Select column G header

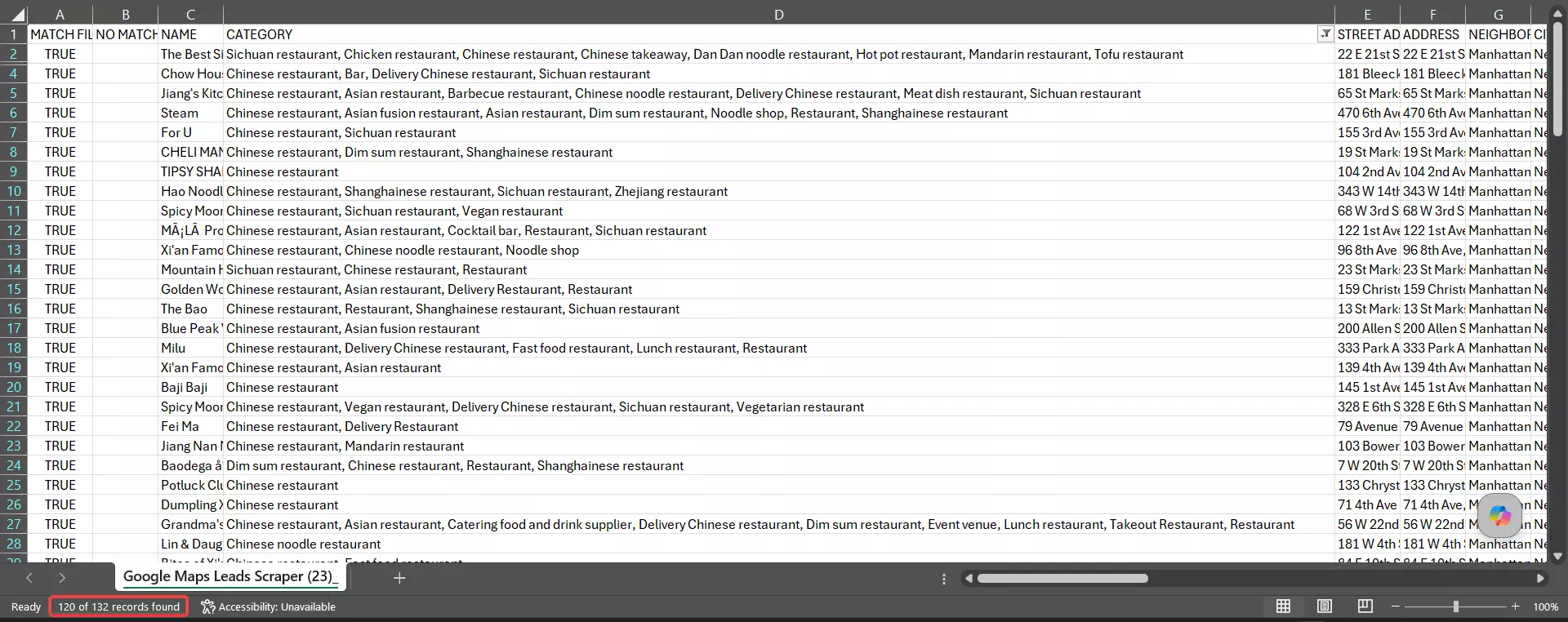[1498, 15]
